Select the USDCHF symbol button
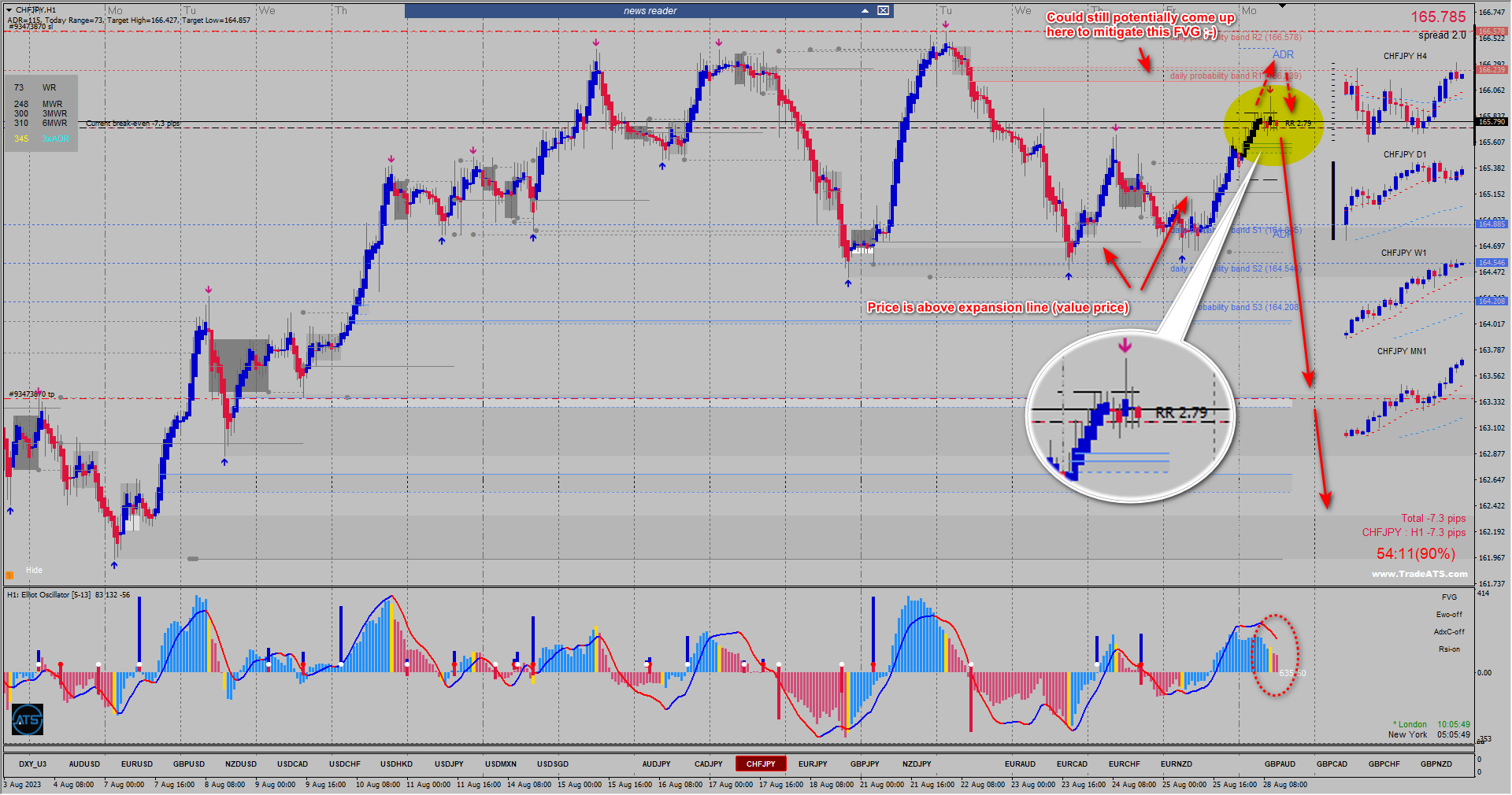 pyautogui.click(x=345, y=764)
